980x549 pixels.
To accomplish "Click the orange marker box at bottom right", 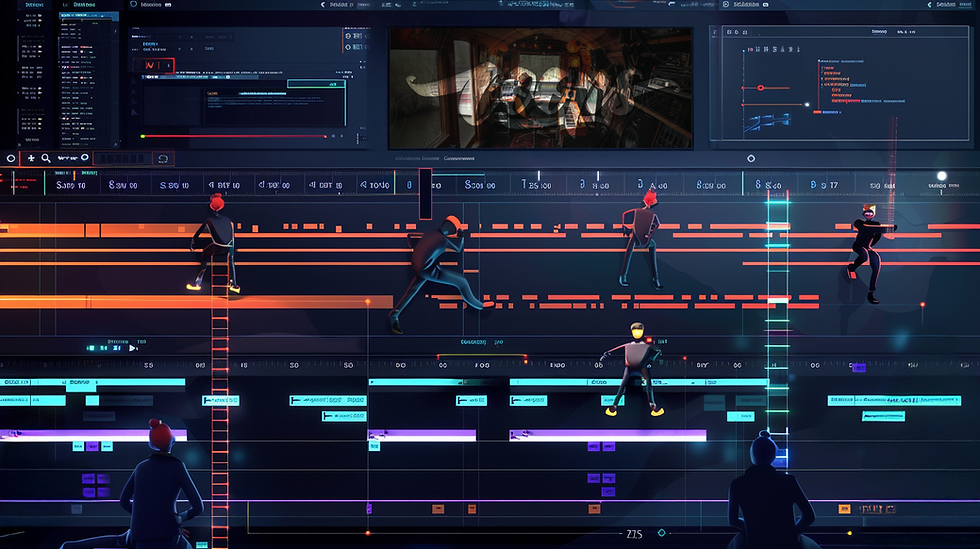I will coord(844,509).
